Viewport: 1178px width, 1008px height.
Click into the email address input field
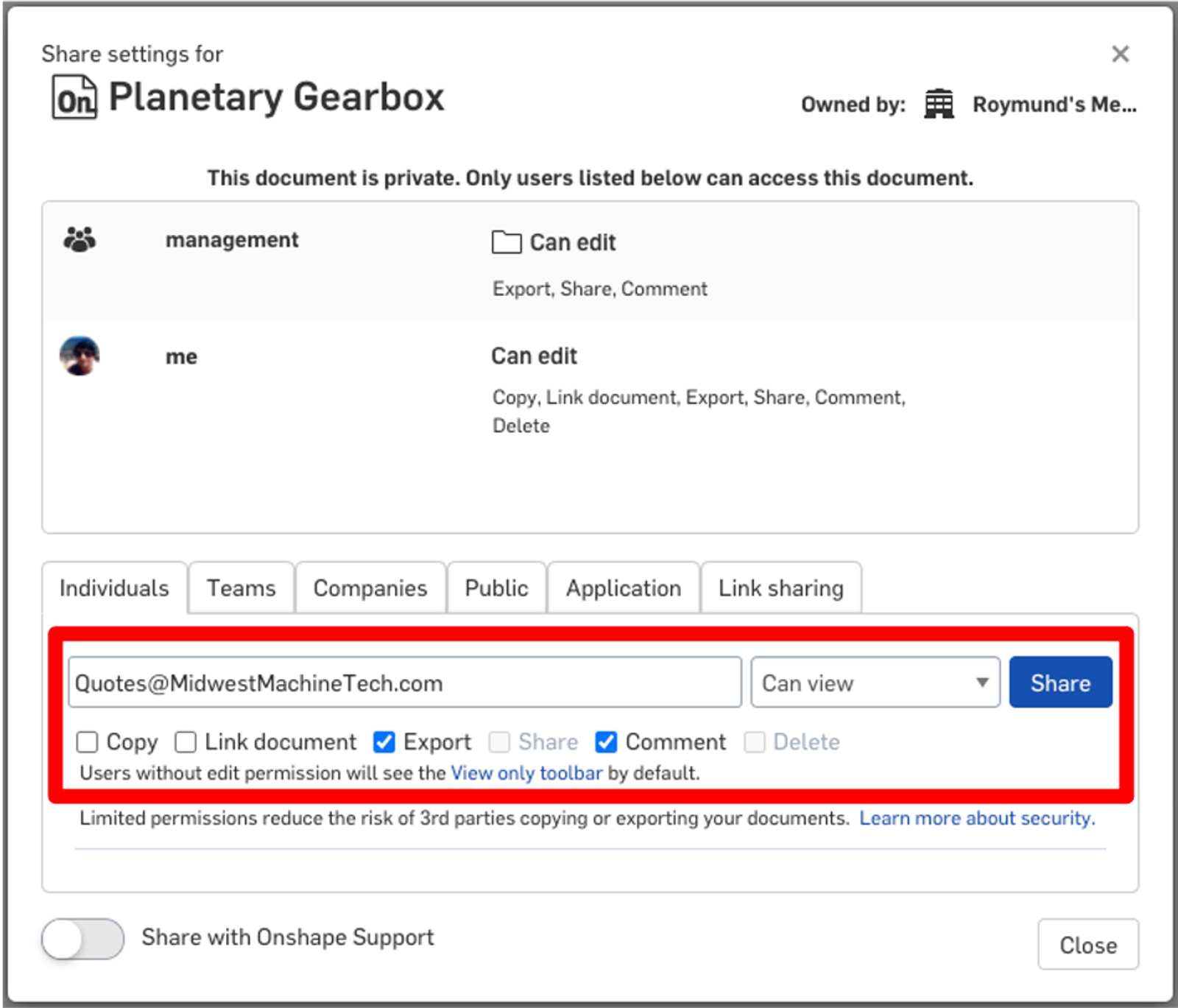(x=404, y=683)
